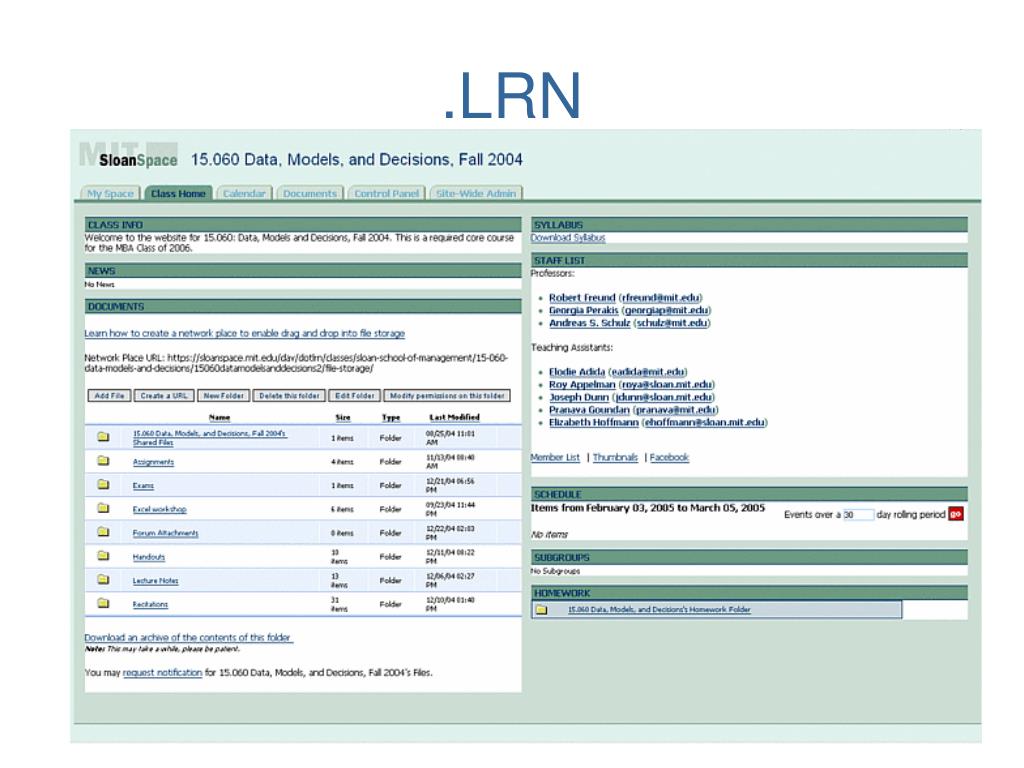
Task: Open the Homework Folder link
Action: (x=659, y=609)
